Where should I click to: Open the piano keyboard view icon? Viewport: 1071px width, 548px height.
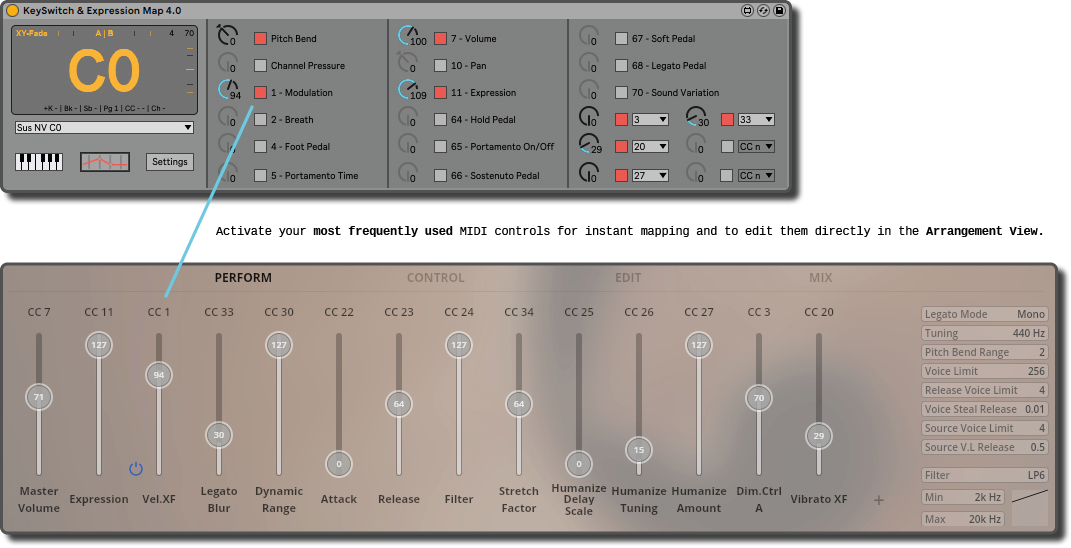point(39,162)
